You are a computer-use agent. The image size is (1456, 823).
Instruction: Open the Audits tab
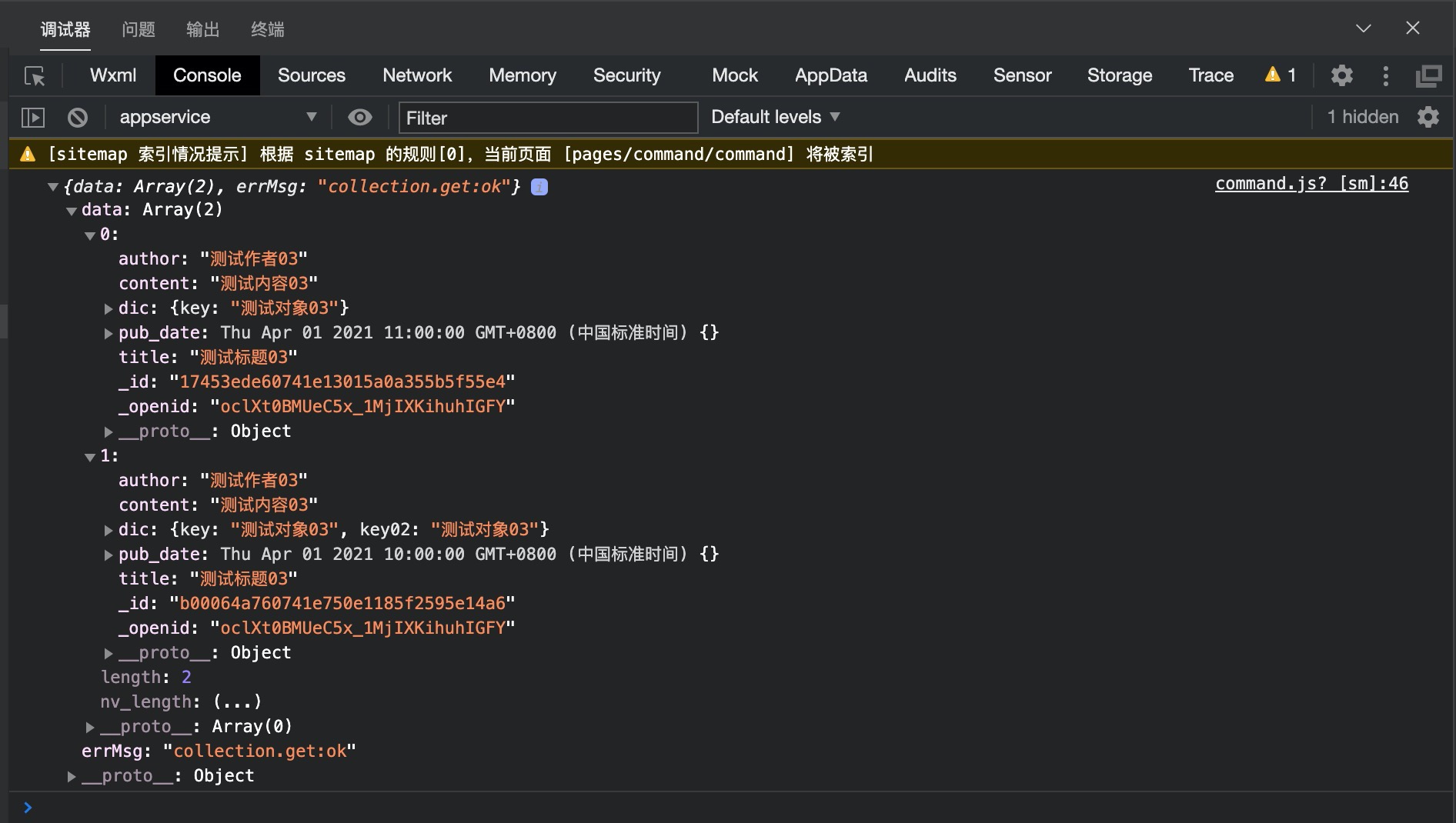coord(930,75)
